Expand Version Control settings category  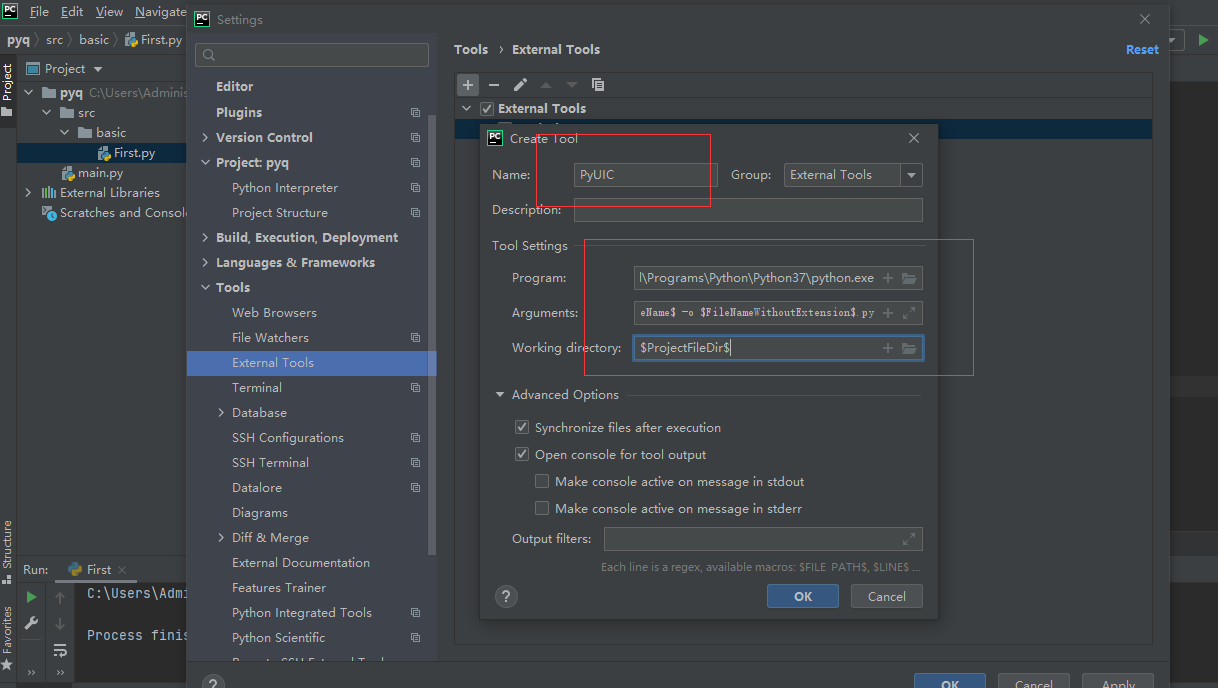(205, 138)
